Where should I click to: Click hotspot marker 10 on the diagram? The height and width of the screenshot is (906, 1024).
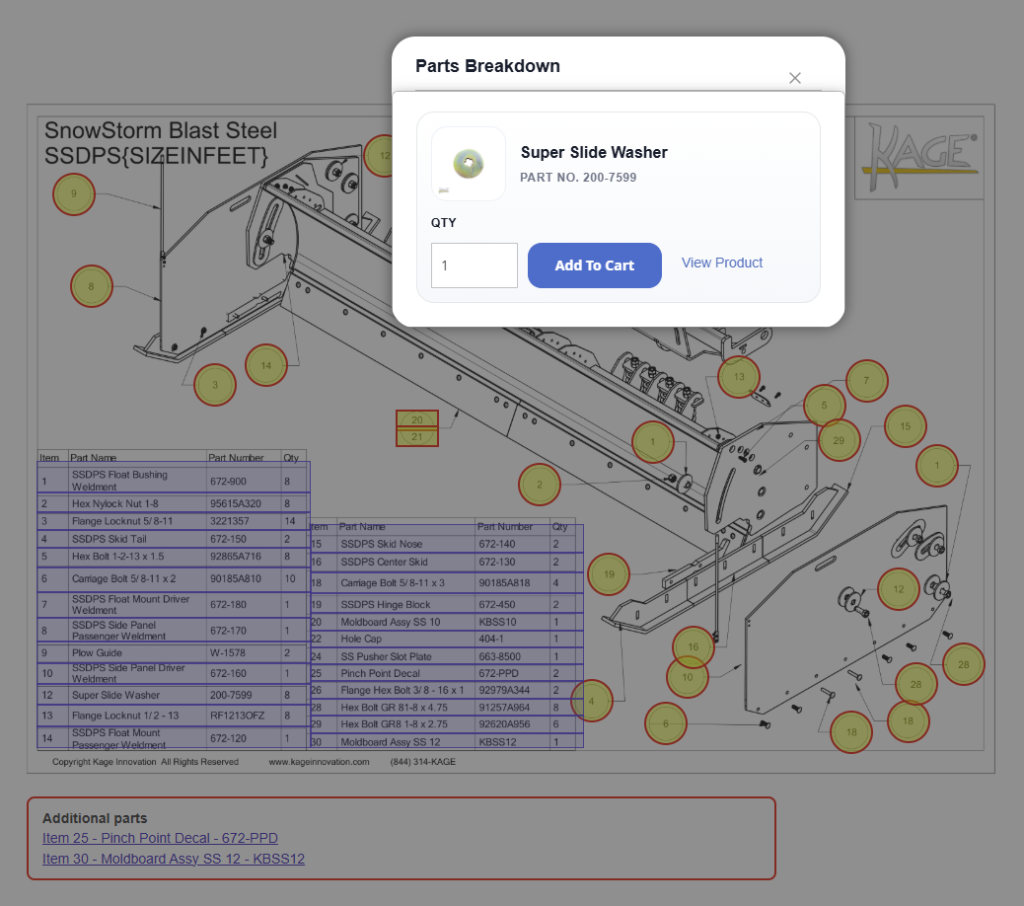tap(687, 677)
